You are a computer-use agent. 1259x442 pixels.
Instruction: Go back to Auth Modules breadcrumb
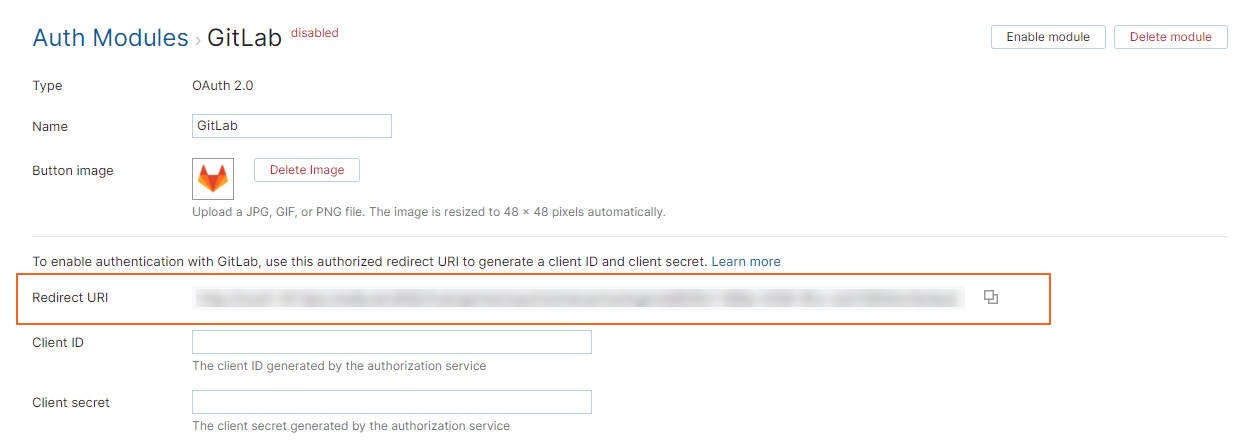(110, 38)
